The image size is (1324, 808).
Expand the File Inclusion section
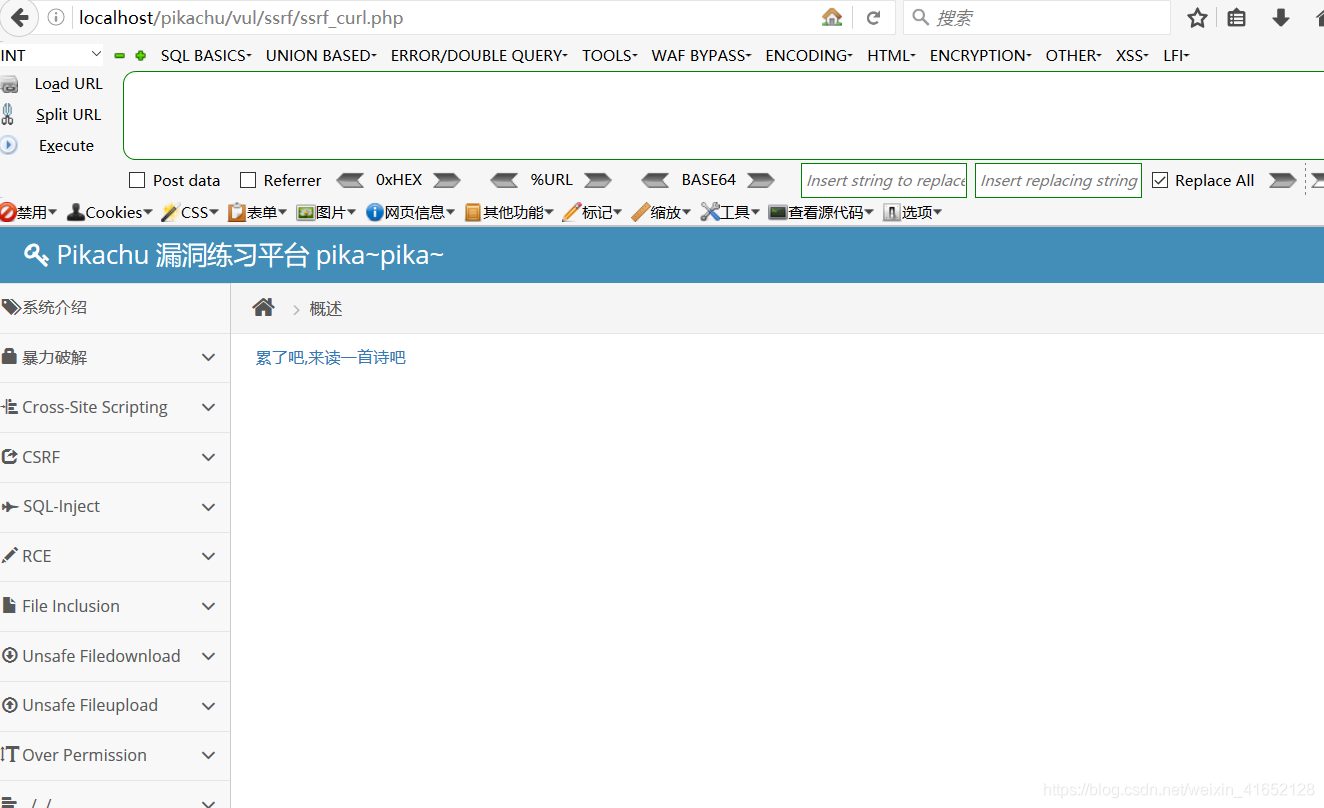tap(115, 606)
